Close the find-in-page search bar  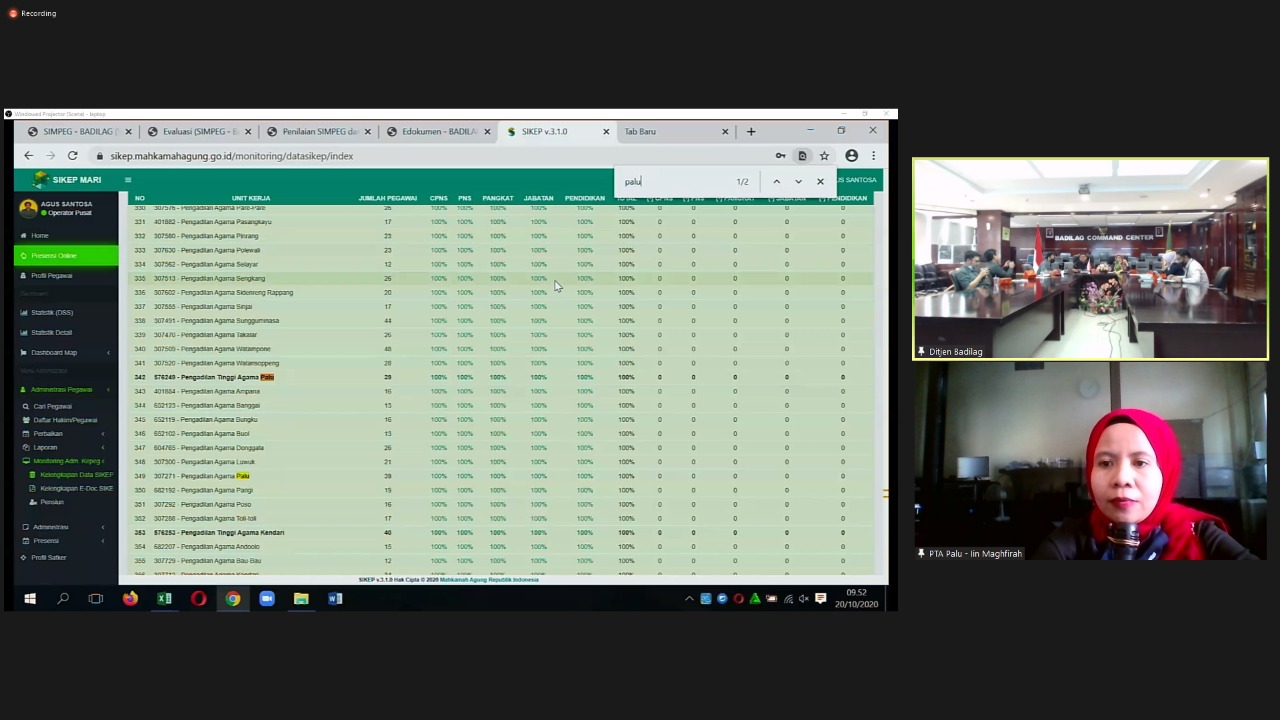(x=820, y=181)
